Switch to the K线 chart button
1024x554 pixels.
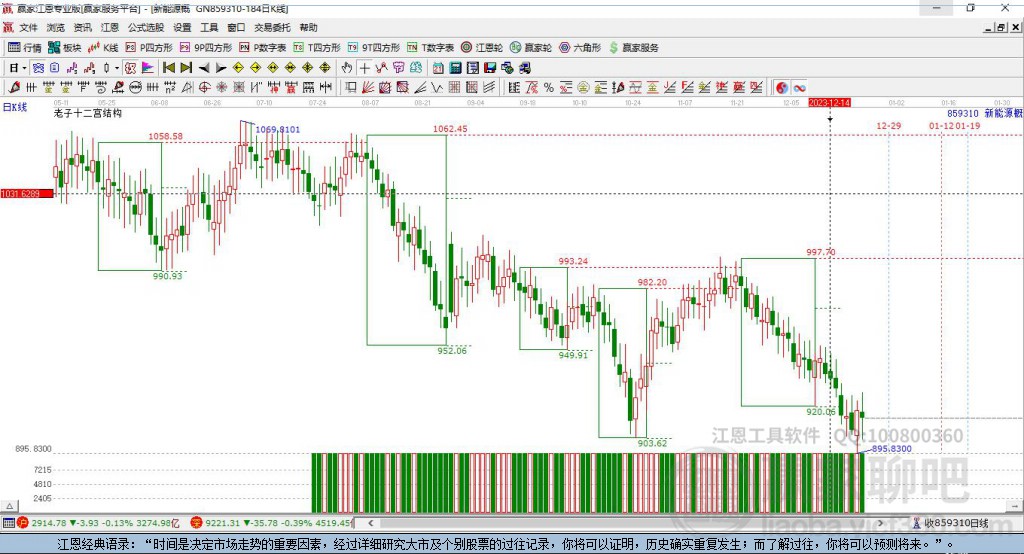[x=103, y=47]
